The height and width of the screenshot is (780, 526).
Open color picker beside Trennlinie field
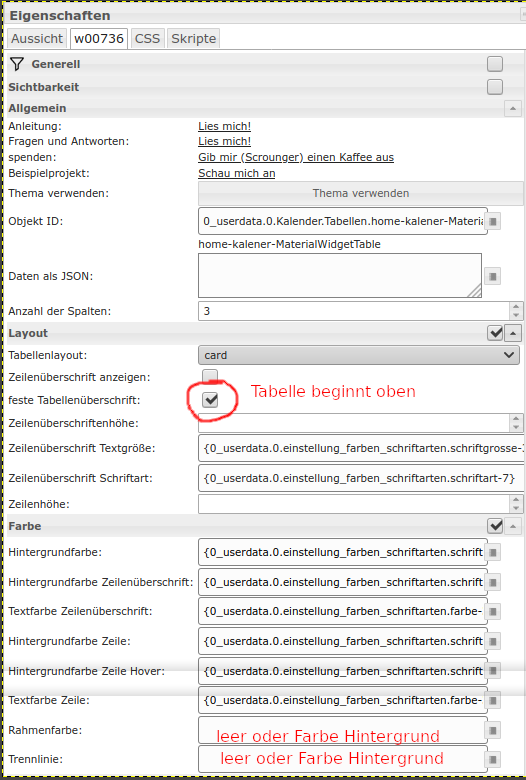coord(493,760)
